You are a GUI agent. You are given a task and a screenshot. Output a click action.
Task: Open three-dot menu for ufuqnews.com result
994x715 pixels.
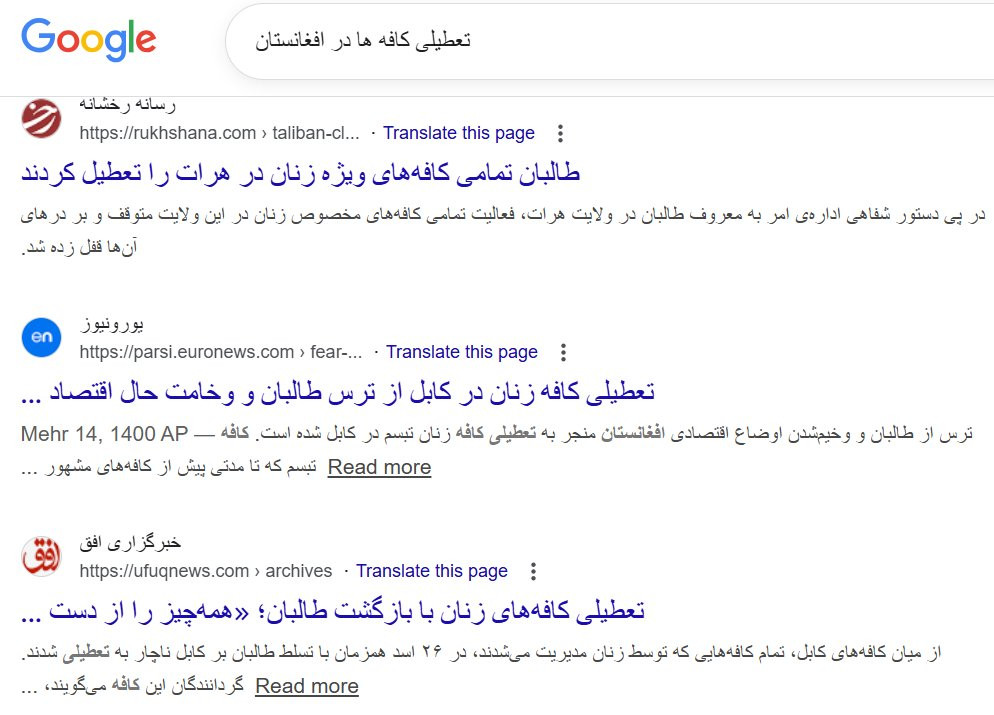(x=533, y=571)
